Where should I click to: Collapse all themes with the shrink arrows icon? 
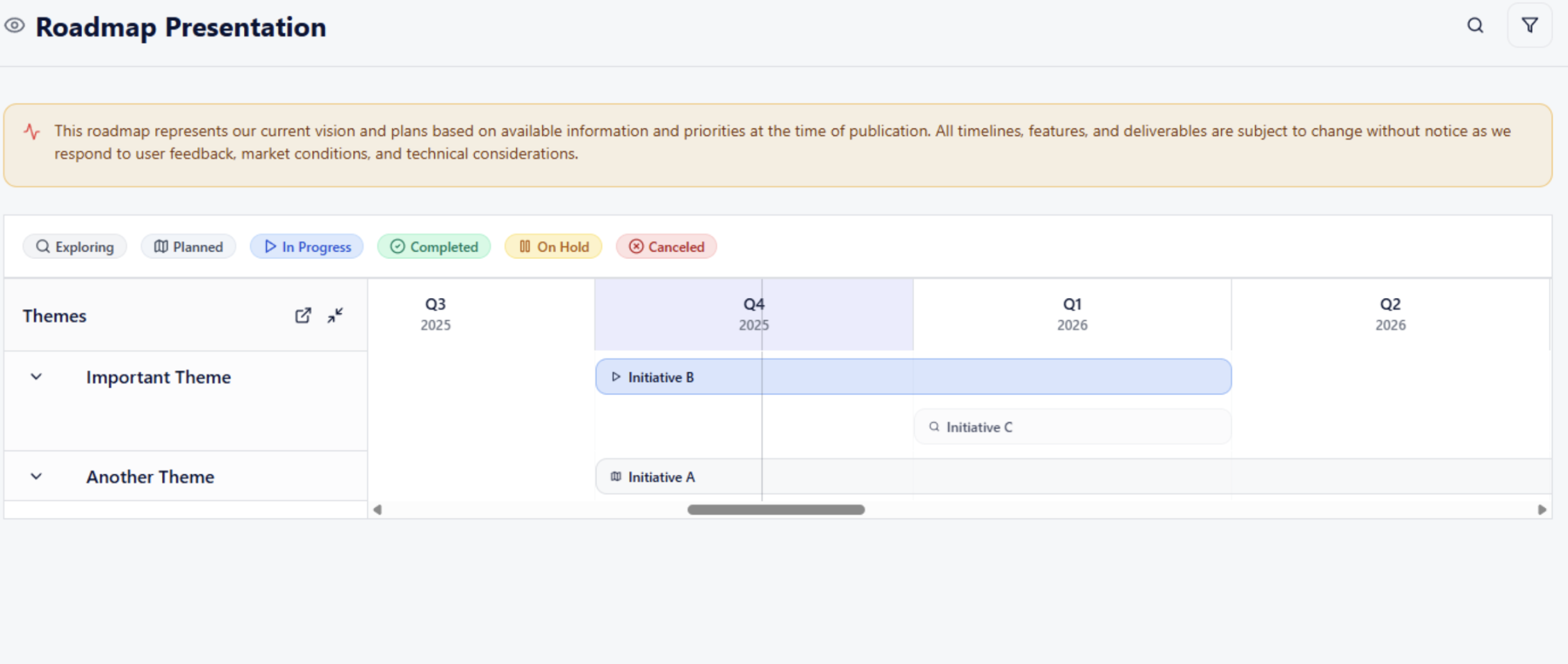[x=335, y=315]
